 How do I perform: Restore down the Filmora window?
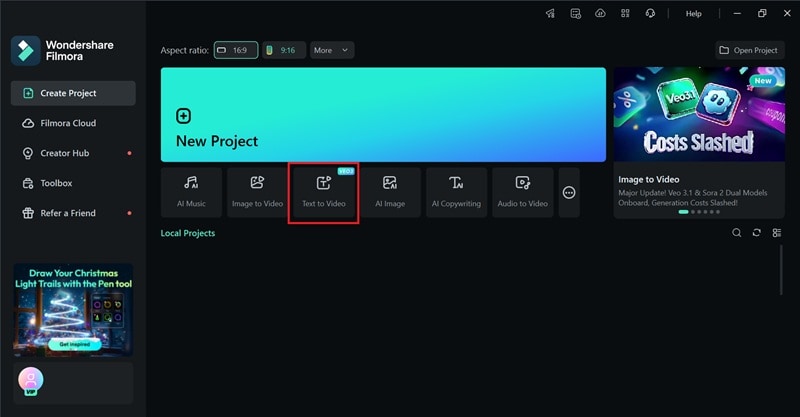(762, 14)
